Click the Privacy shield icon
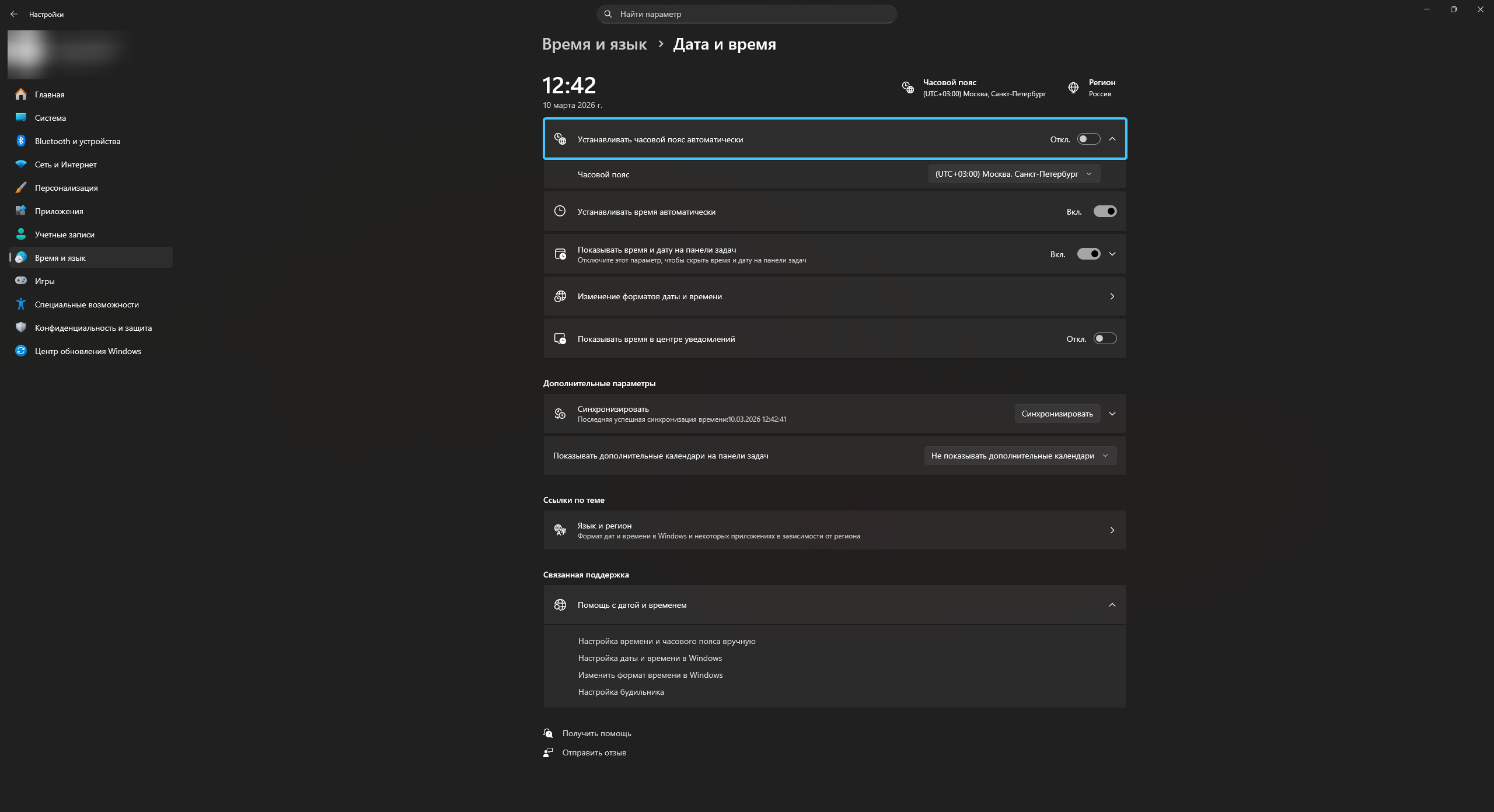The width and height of the screenshot is (1494, 812). click(x=21, y=327)
